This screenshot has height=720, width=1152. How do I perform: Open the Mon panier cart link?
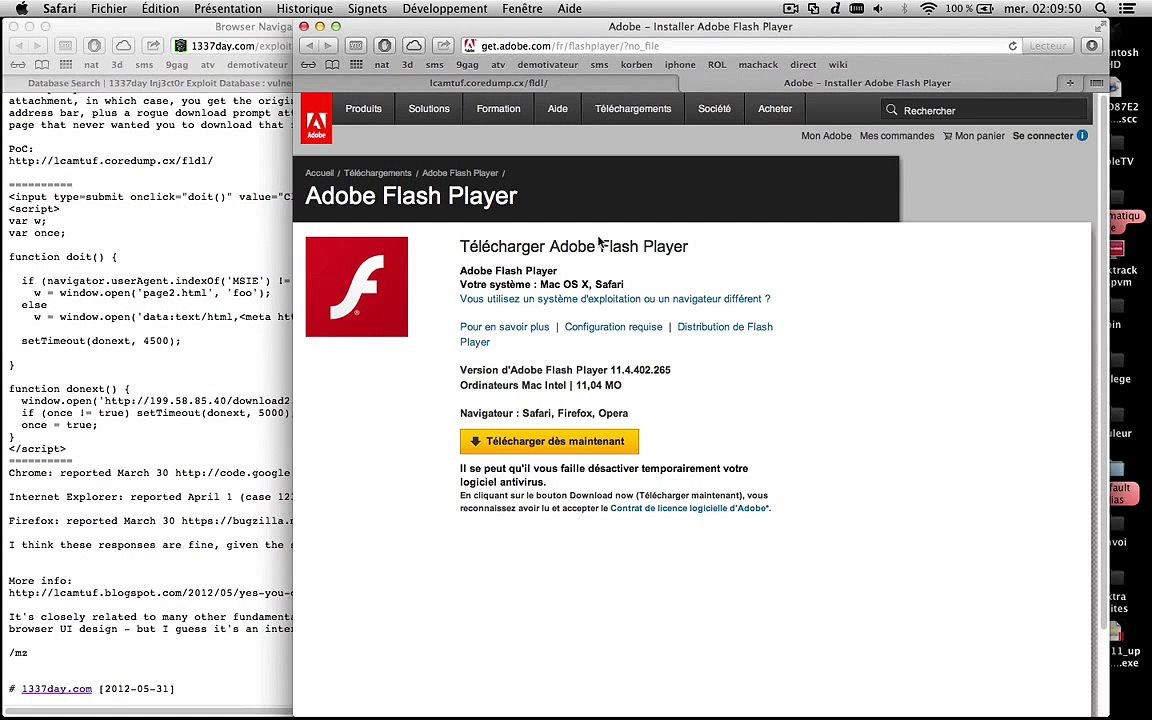tap(973, 136)
